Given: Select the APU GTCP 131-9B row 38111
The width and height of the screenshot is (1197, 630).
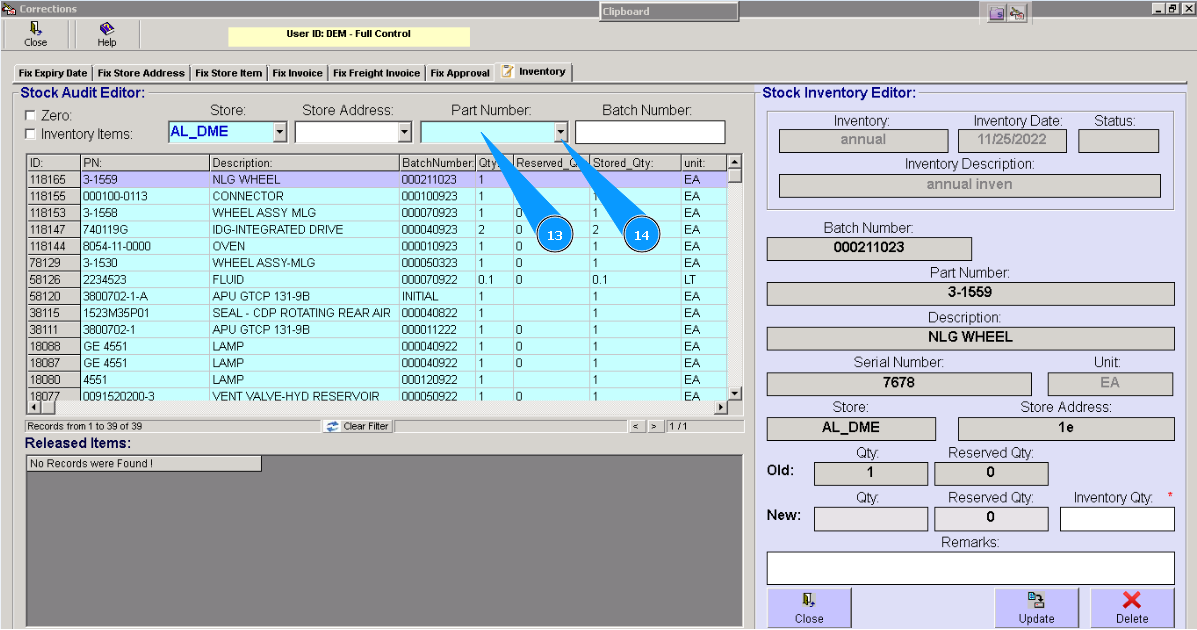Looking at the screenshot, I should click(377, 330).
